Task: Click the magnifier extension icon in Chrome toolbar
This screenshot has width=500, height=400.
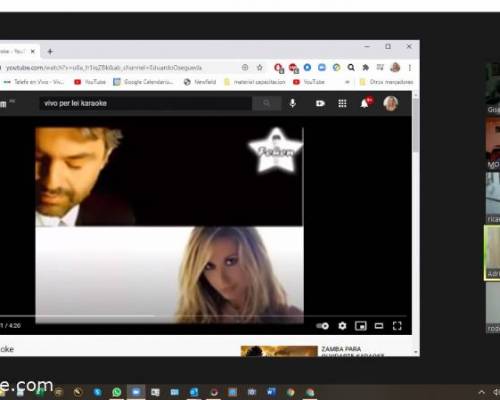Action: pos(351,68)
